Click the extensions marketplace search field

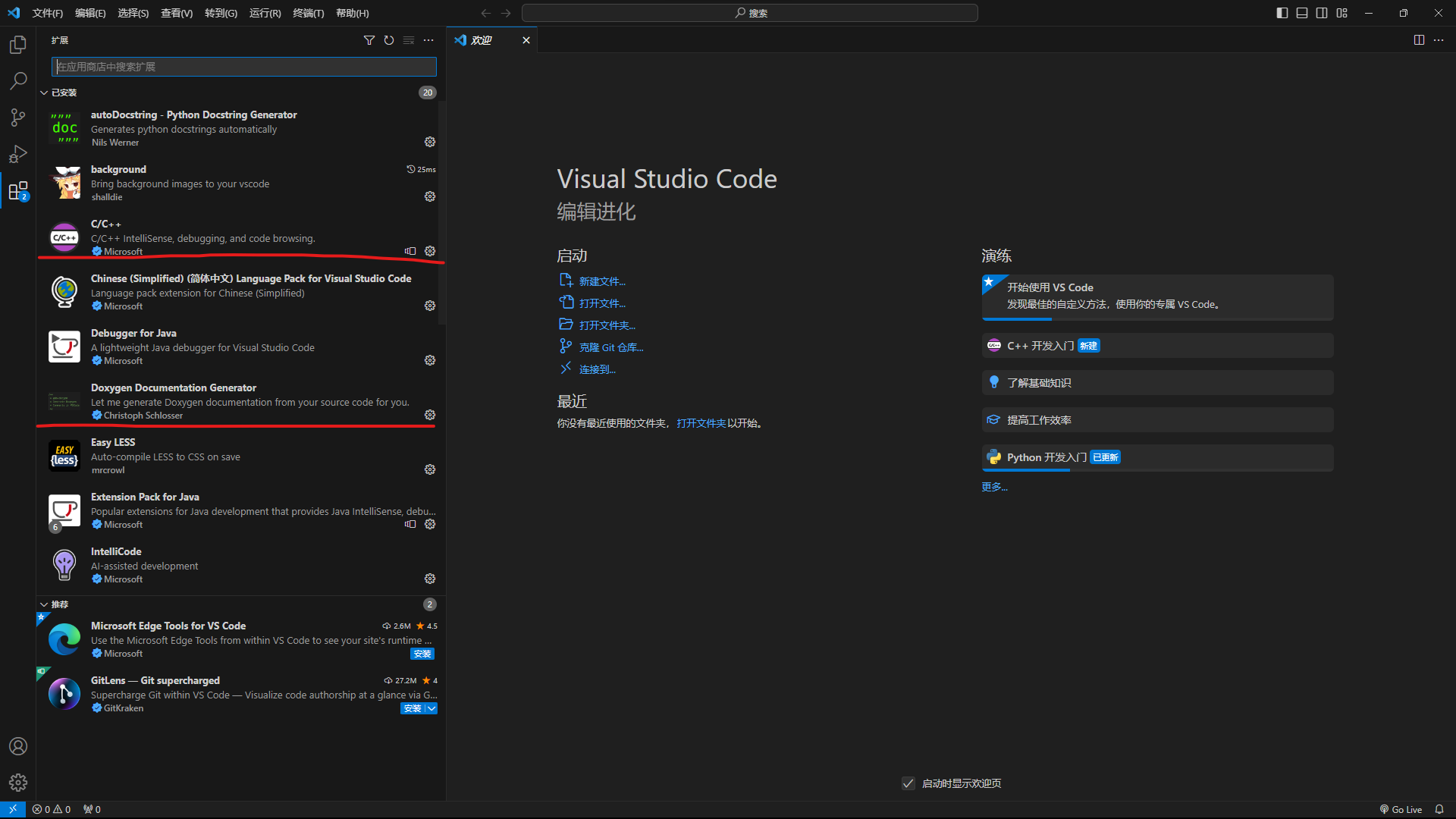244,67
